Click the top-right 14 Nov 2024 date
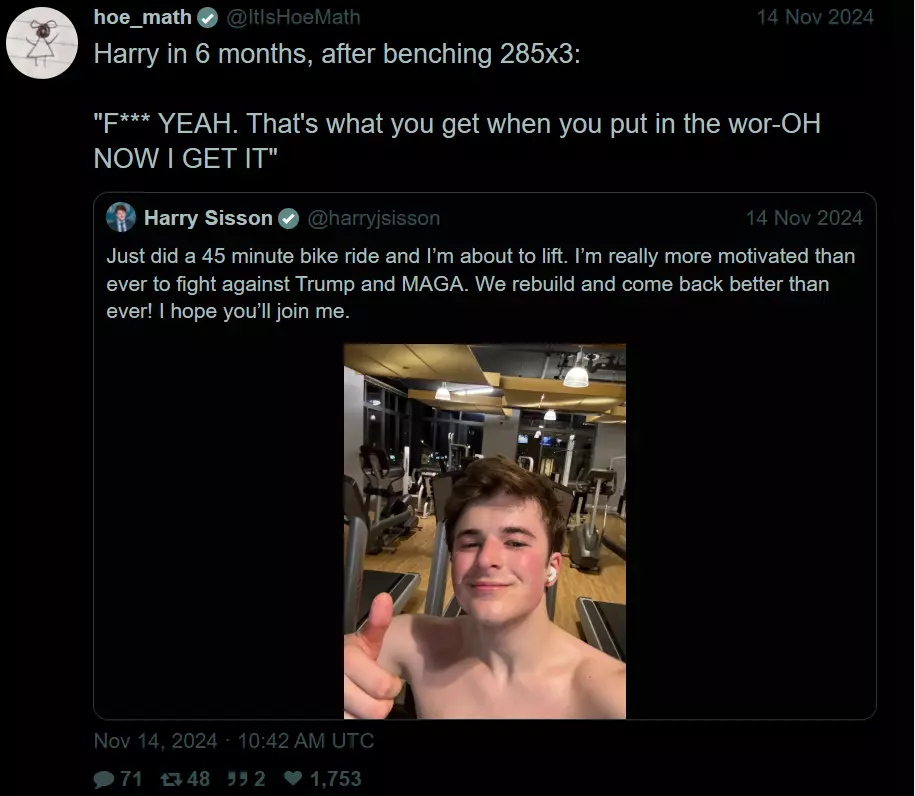 815,18
